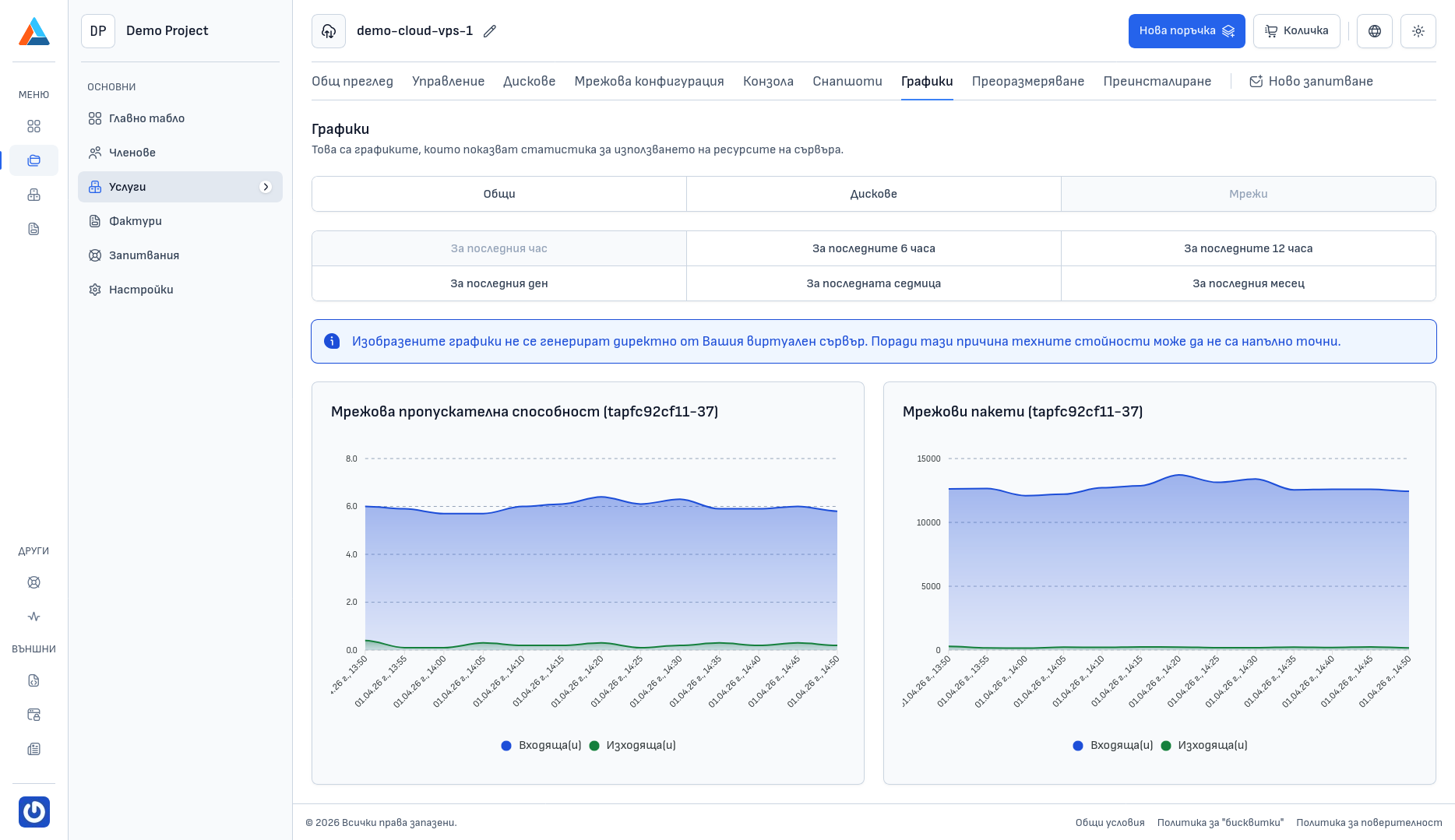The width and height of the screenshot is (1455, 840).
Task: Select the За последните 6 часа time range
Action: click(x=873, y=248)
